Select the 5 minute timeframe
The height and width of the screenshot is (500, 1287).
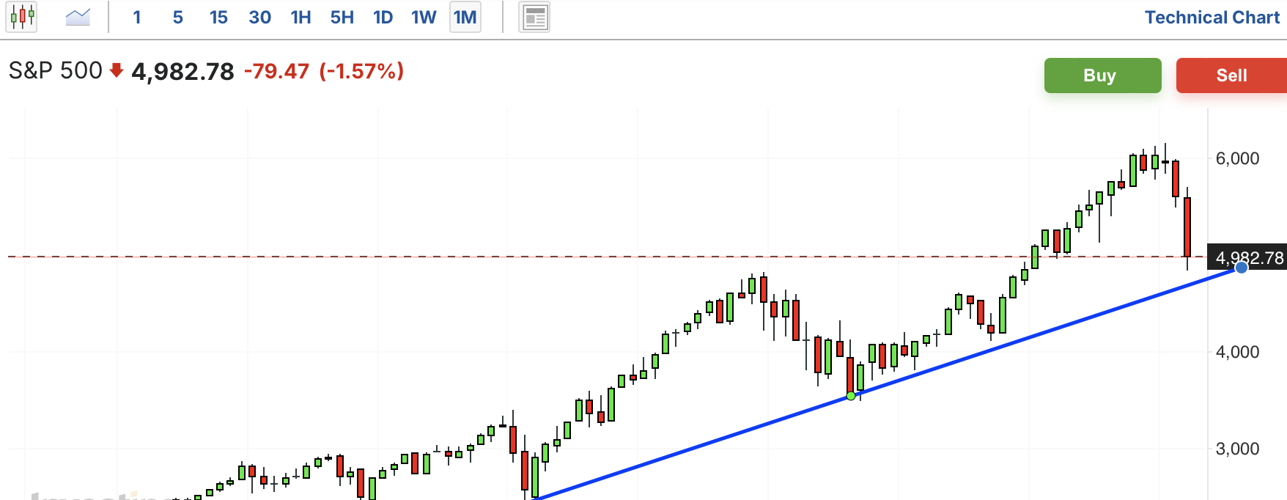(x=178, y=17)
